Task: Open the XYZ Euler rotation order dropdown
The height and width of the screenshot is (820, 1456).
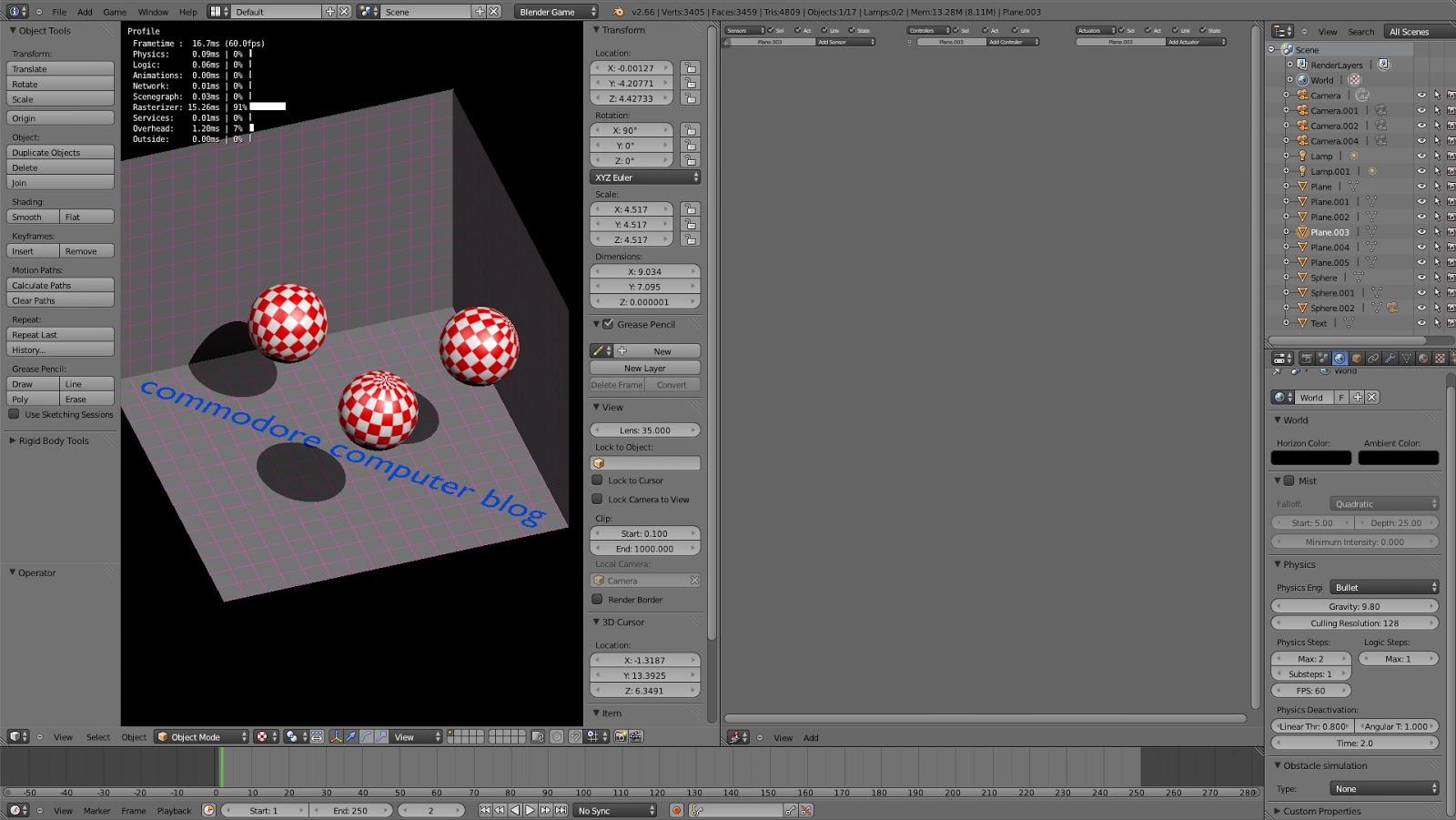Action: tap(644, 177)
